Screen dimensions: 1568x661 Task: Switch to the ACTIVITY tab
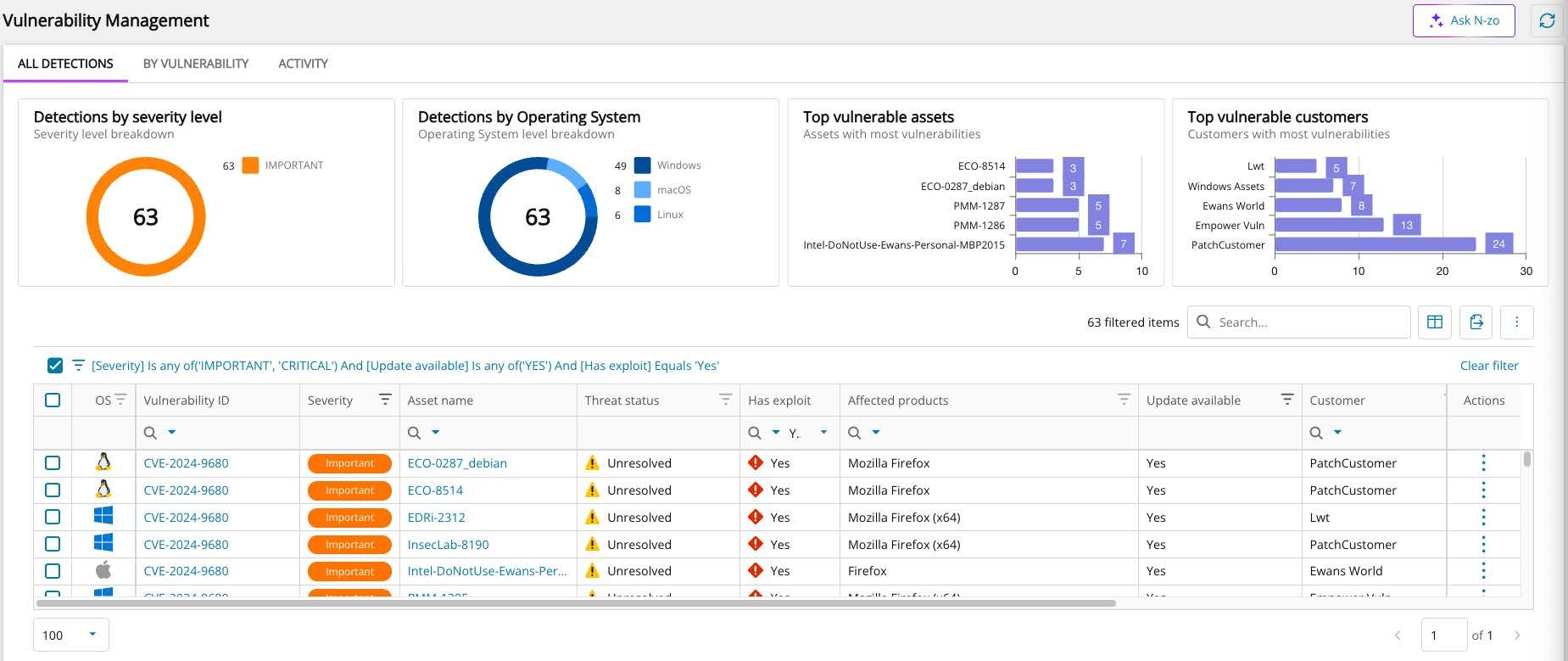point(303,64)
